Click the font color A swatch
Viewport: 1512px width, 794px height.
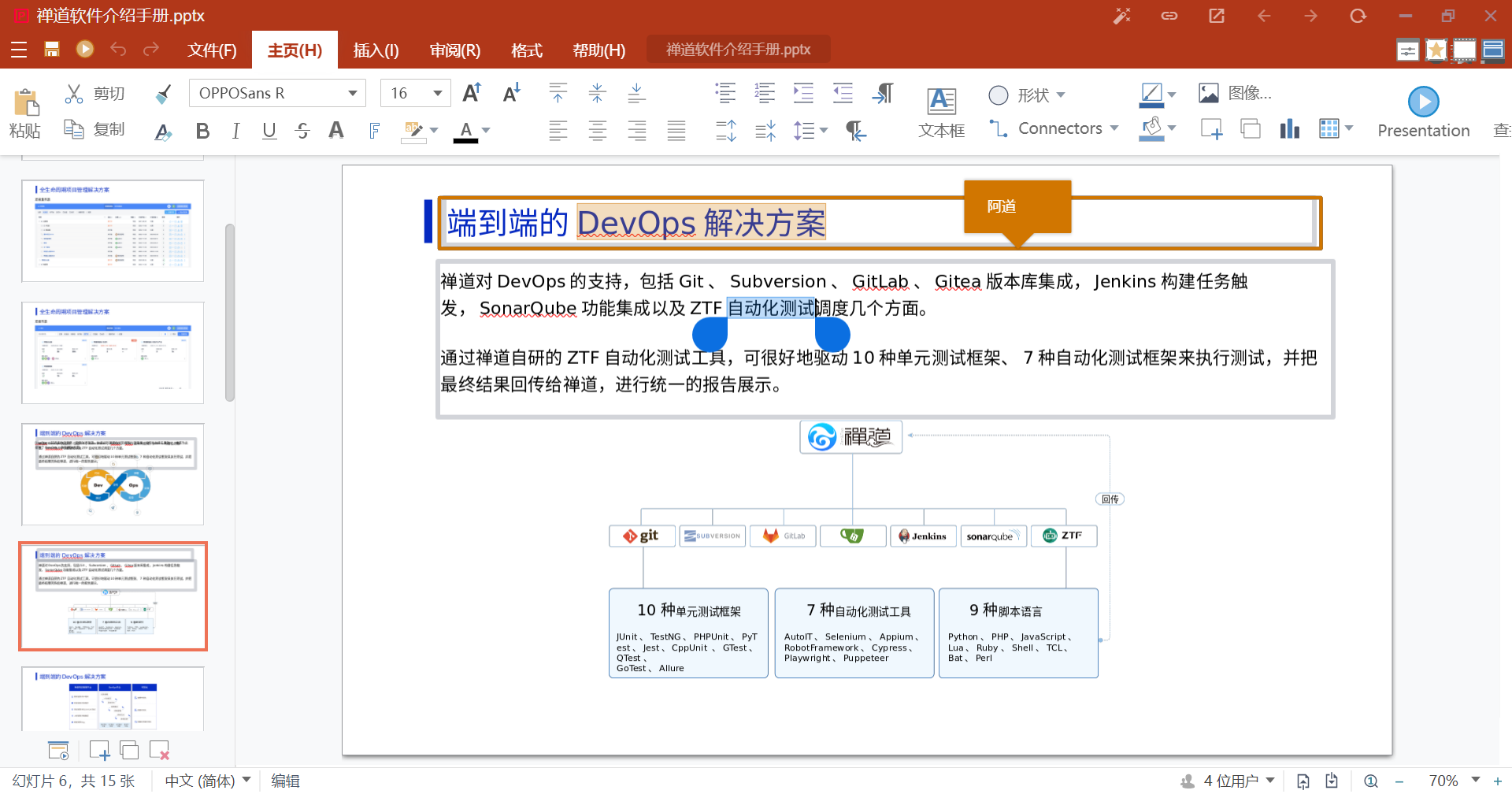[x=465, y=131]
